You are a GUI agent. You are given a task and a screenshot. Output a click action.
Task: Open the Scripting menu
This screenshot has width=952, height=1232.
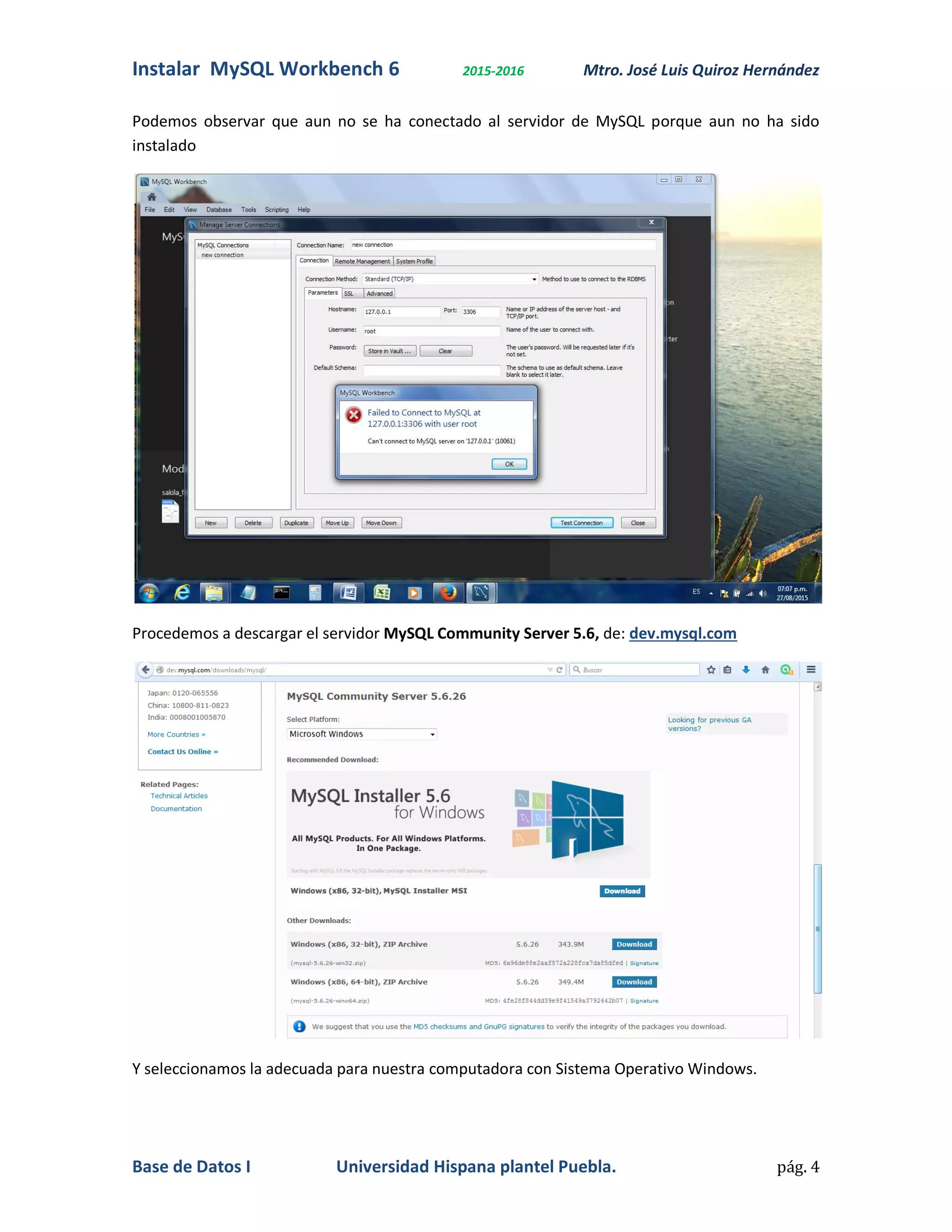277,210
